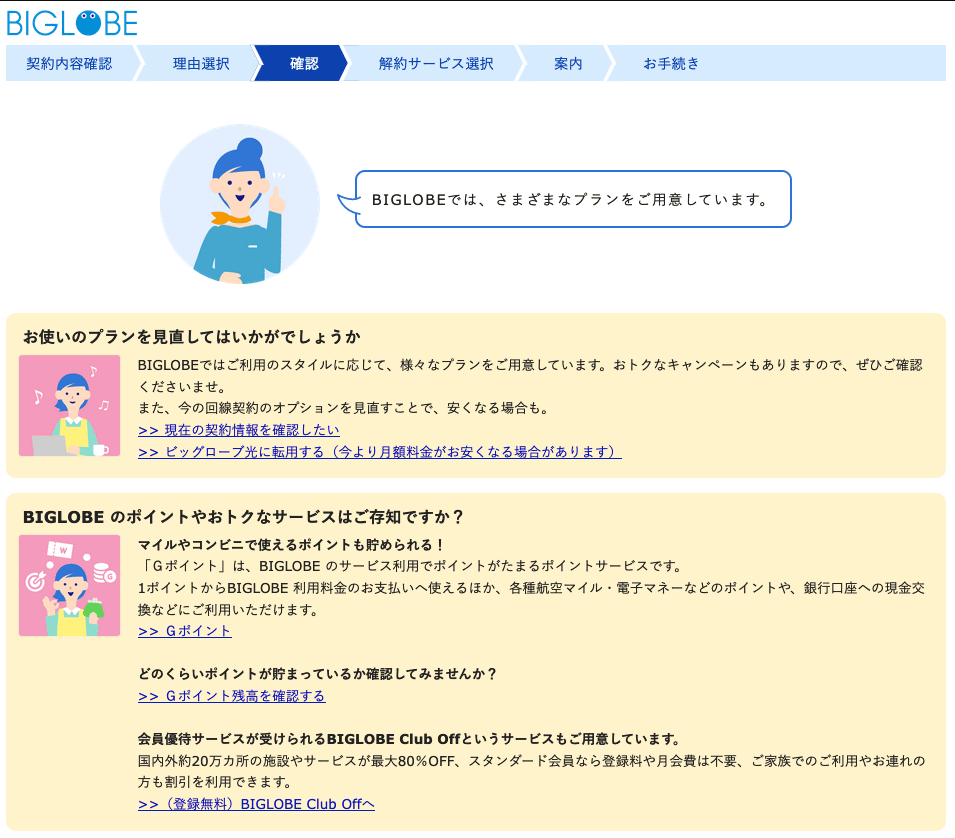
Task: Select the 解約サービス選択 step
Action: [435, 63]
